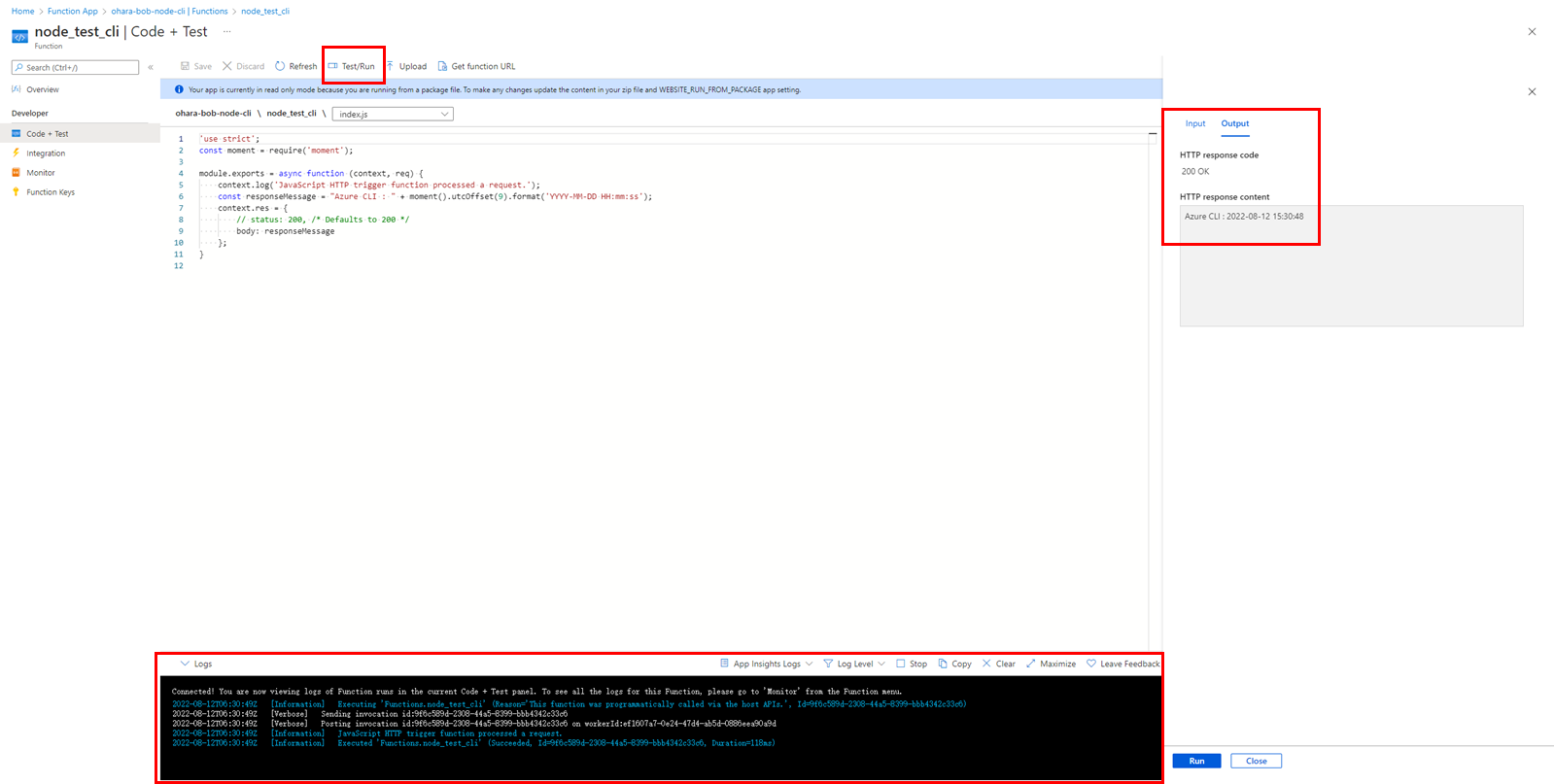Image resolution: width=1554 pixels, height=784 pixels.
Task: Click Leave Feedback in logs bar
Action: tap(1122, 665)
